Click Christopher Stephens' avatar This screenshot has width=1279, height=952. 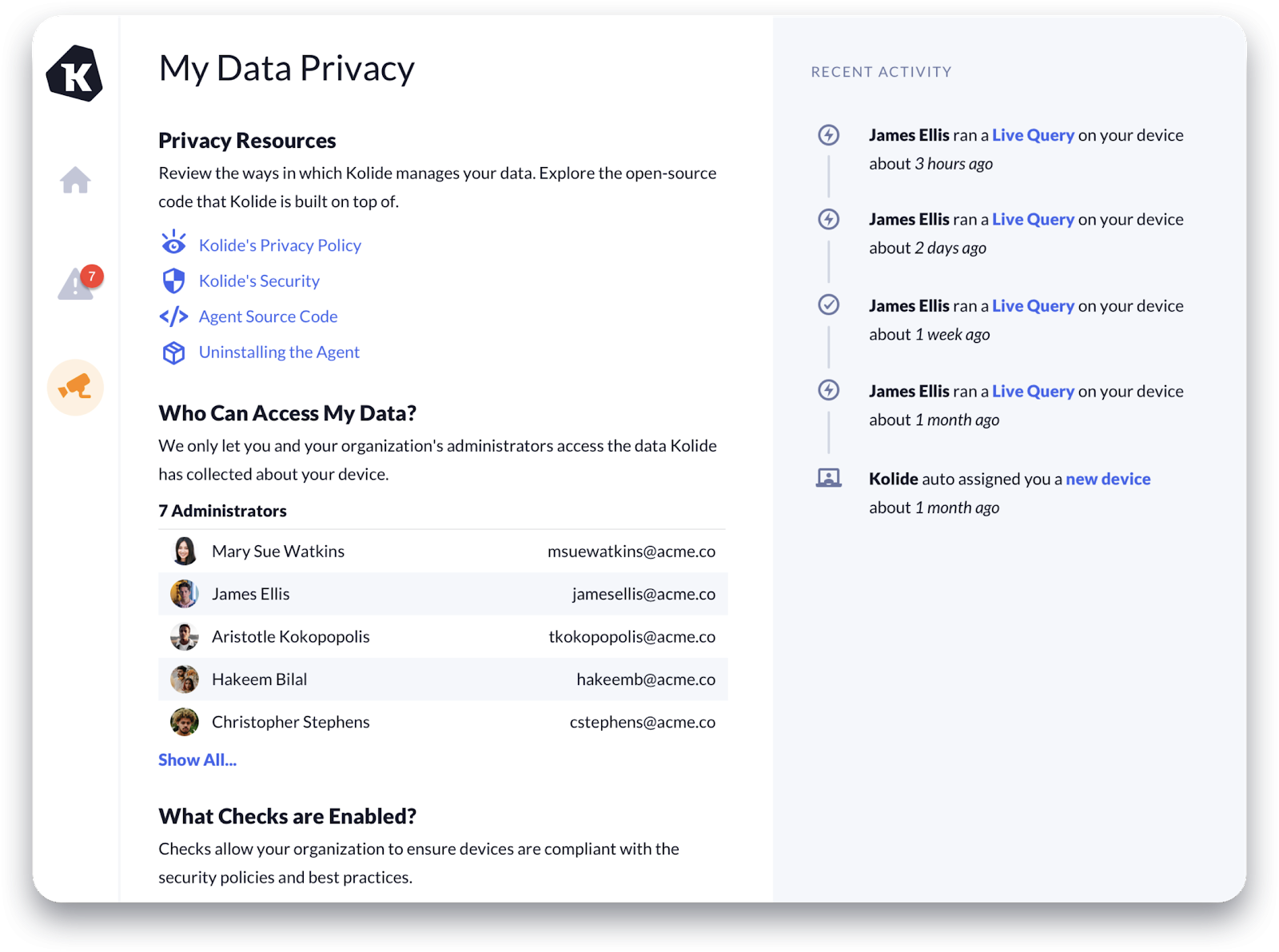click(x=185, y=722)
